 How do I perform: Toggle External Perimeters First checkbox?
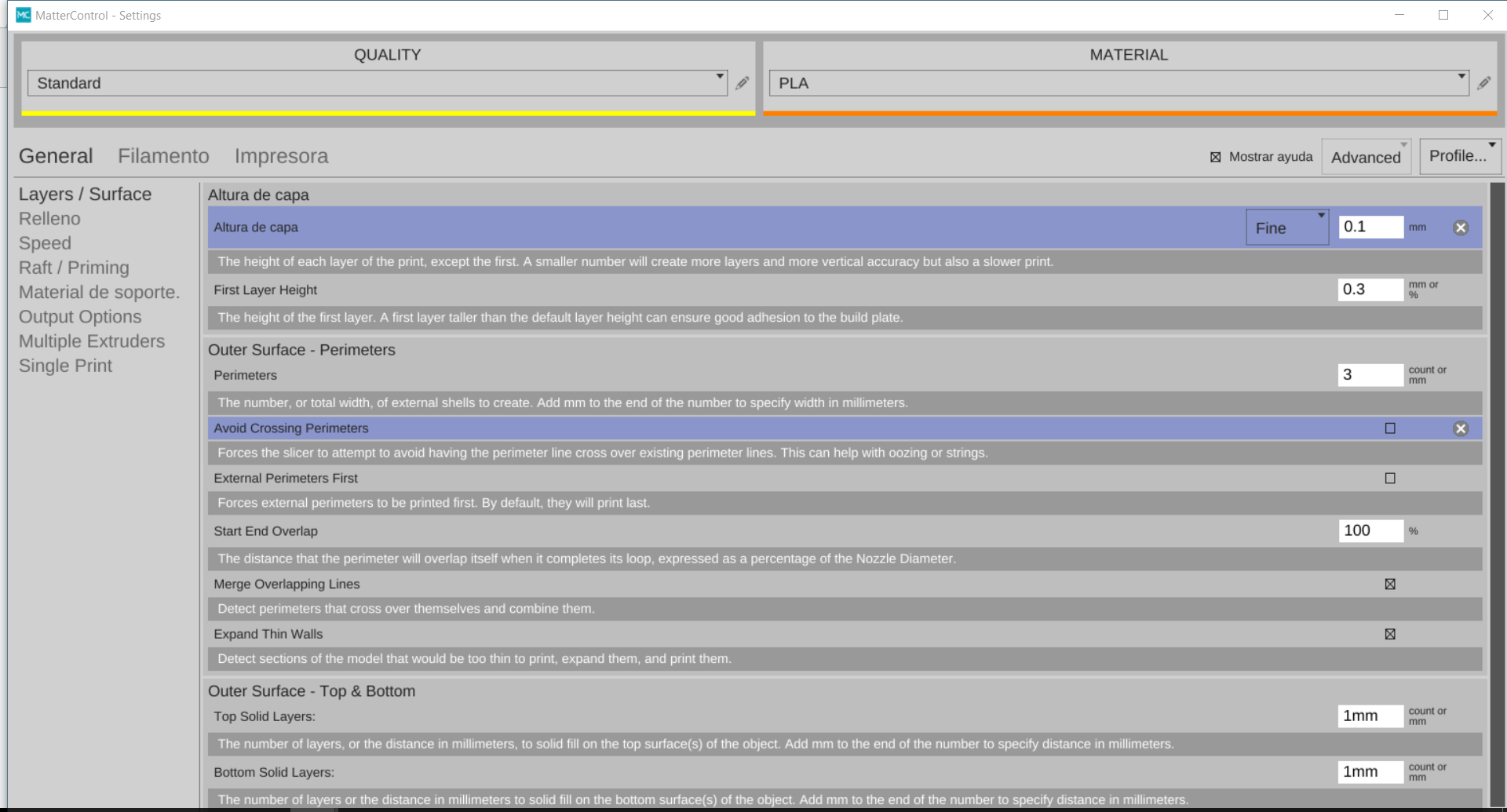pos(1390,479)
